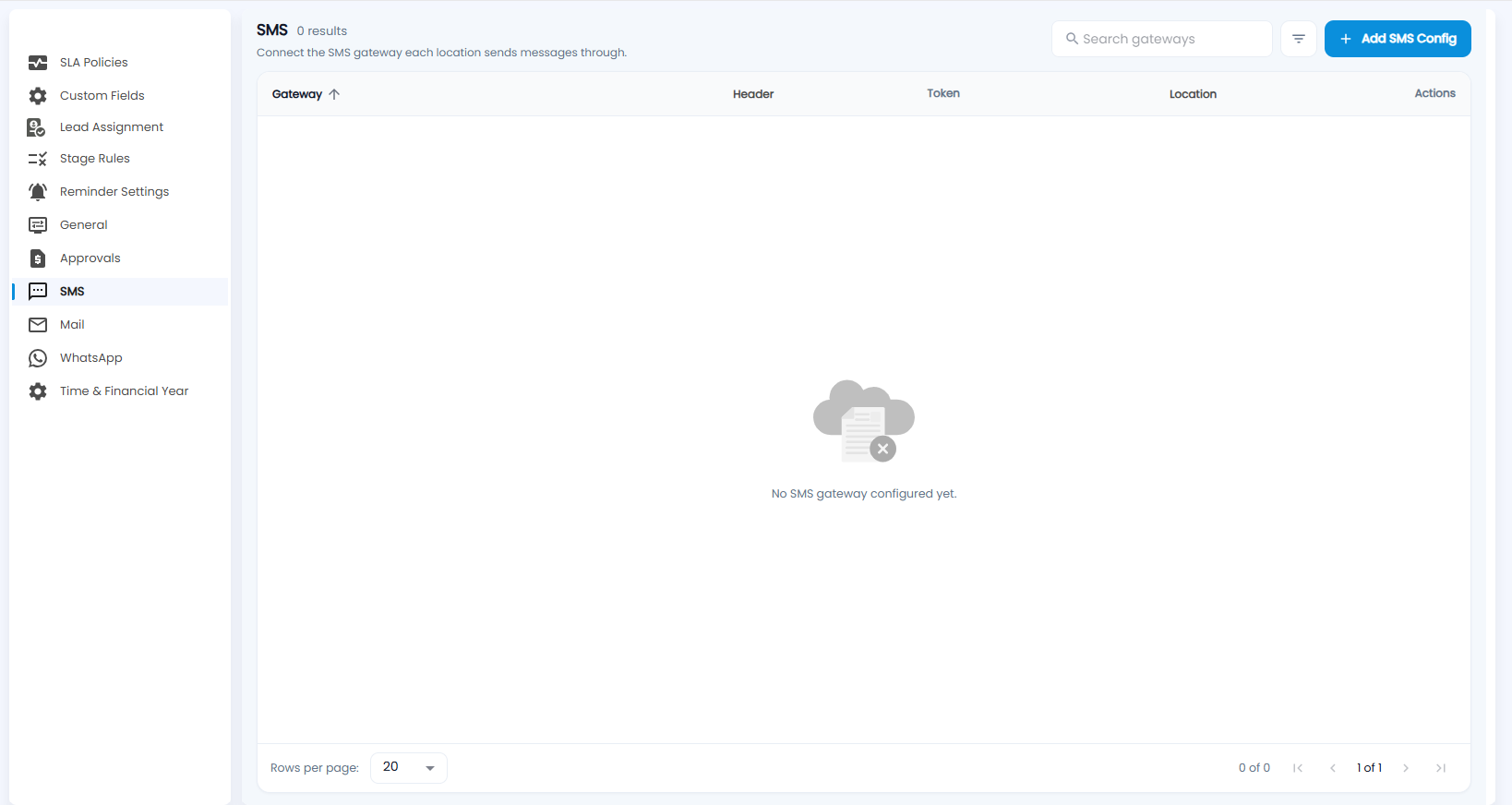The height and width of the screenshot is (805, 1512).
Task: Sort by Gateway column header
Action: tap(297, 94)
